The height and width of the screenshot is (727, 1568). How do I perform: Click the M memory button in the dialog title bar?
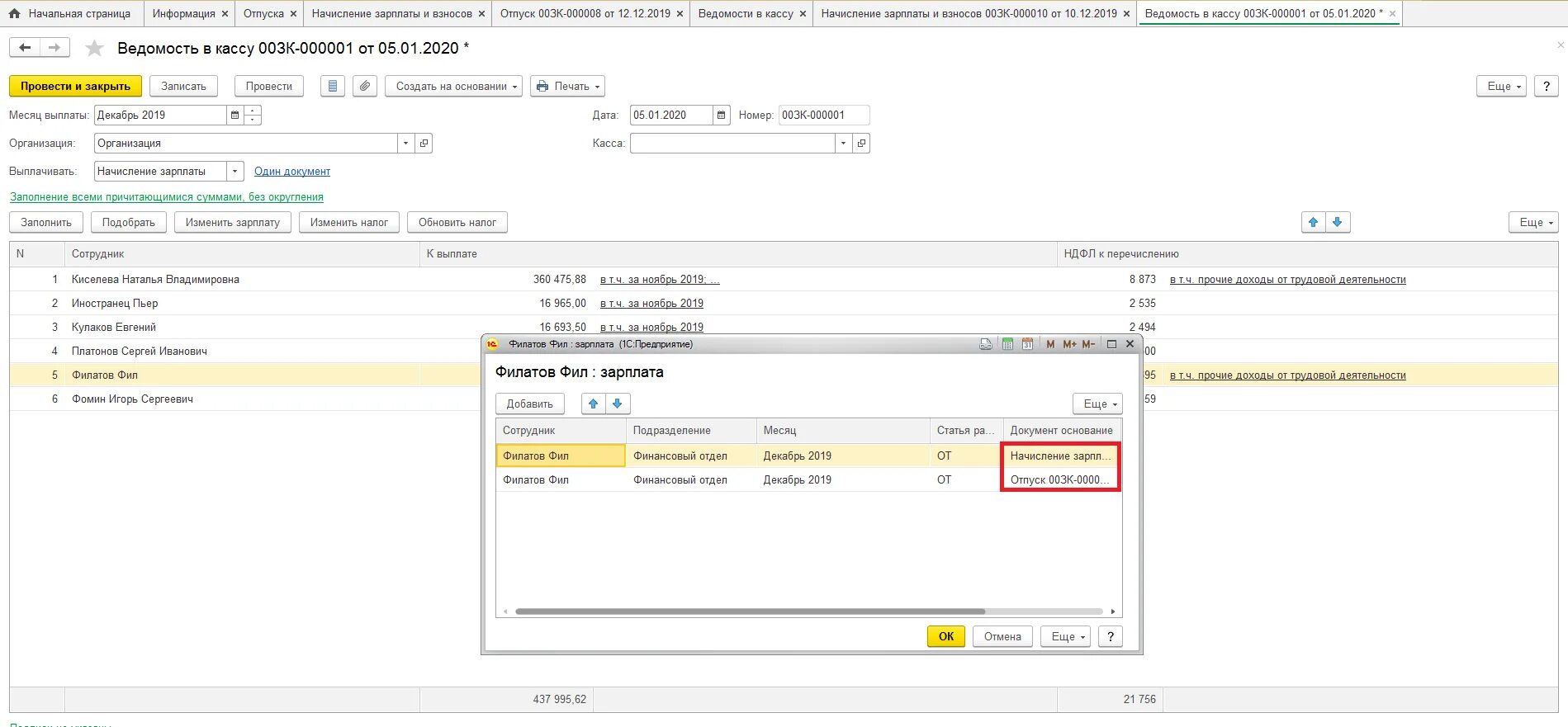coord(1050,344)
